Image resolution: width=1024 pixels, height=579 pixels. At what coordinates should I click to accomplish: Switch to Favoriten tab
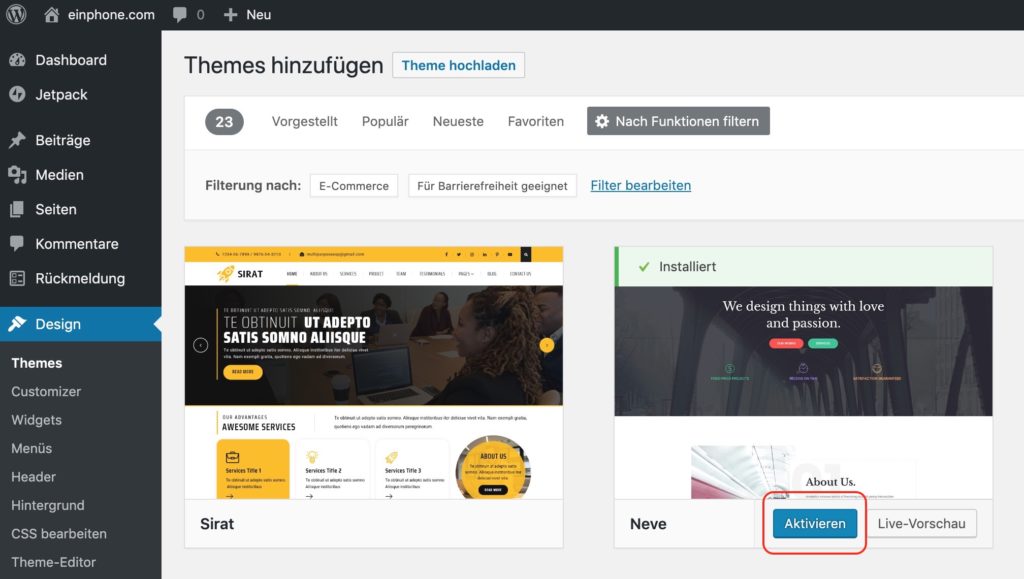coord(536,121)
